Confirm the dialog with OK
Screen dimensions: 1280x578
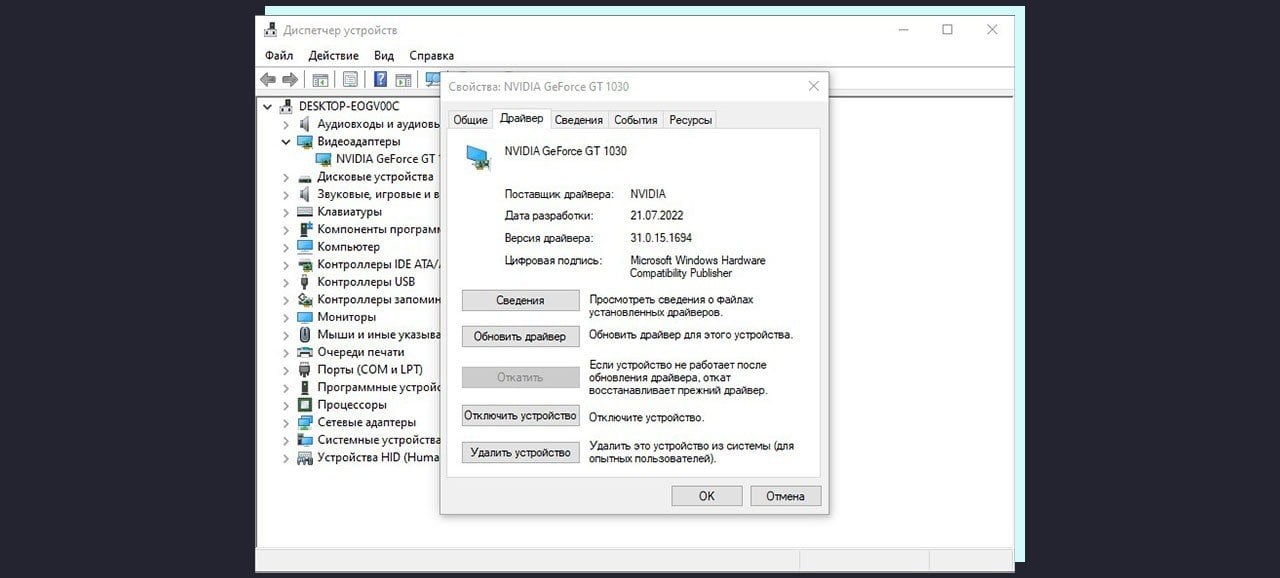click(x=707, y=496)
